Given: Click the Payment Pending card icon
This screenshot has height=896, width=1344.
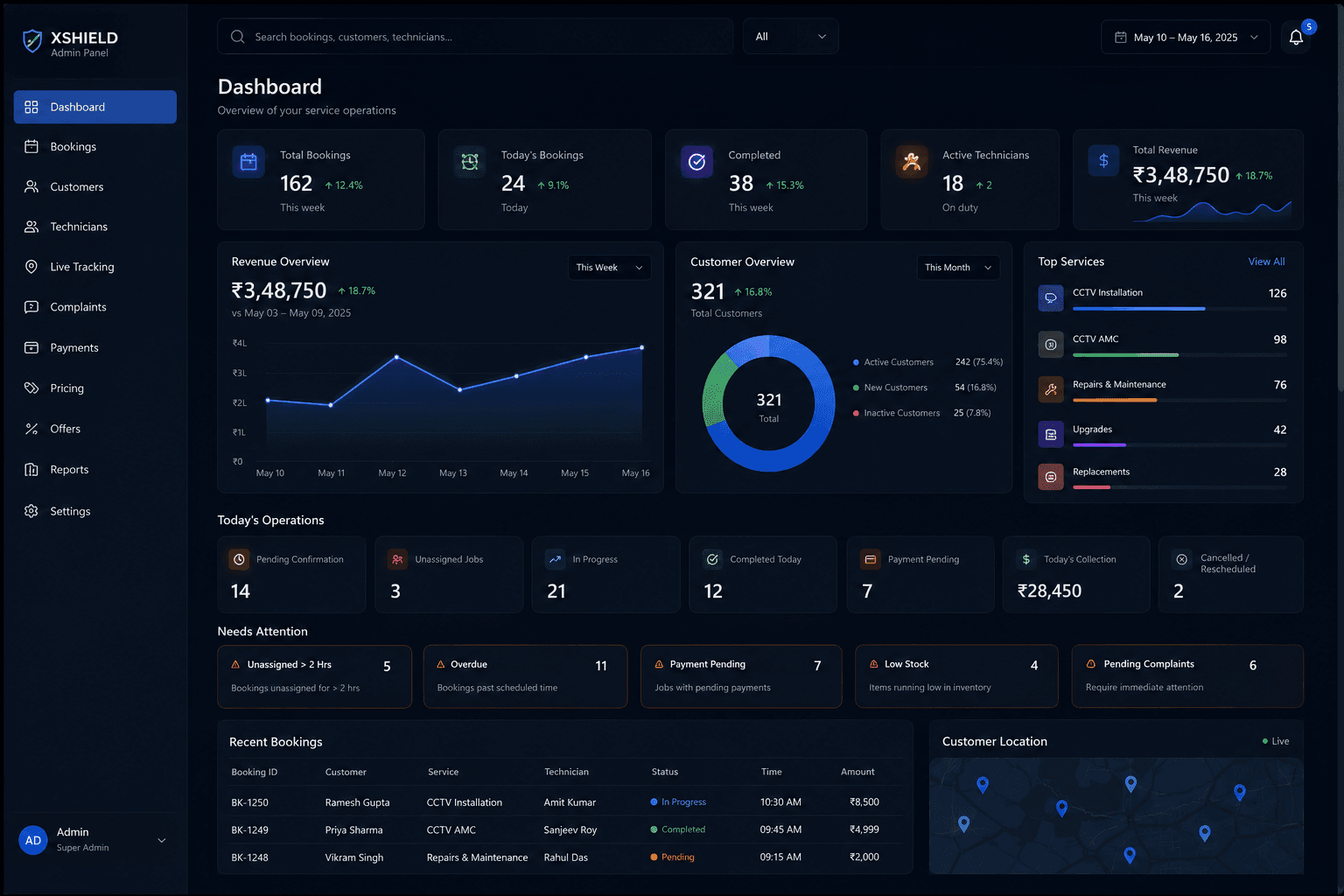Looking at the screenshot, I should tap(870, 559).
